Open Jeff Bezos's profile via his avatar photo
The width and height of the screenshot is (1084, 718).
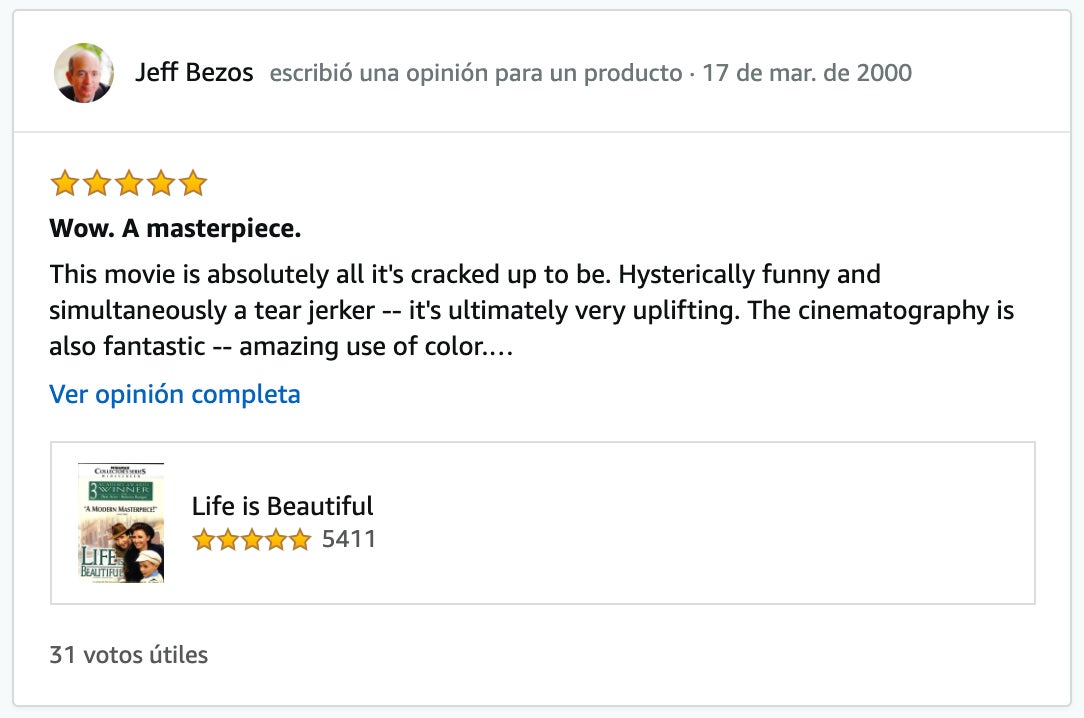[x=84, y=72]
